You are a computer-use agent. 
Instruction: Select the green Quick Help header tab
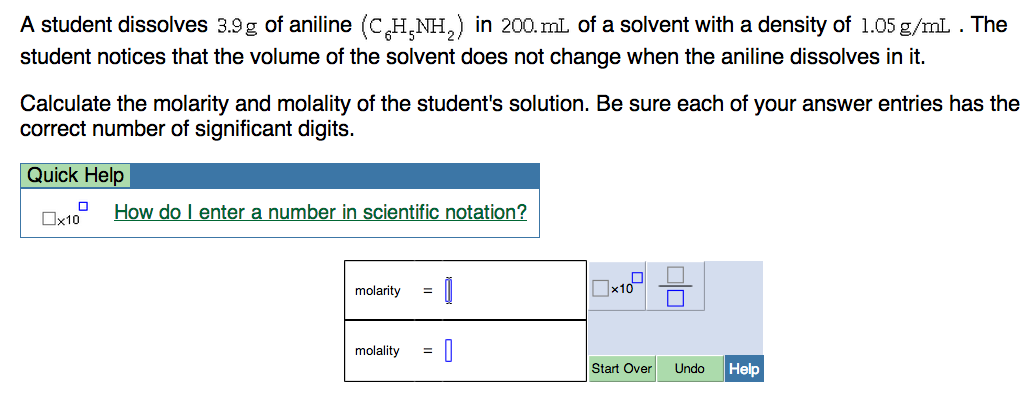click(76, 176)
